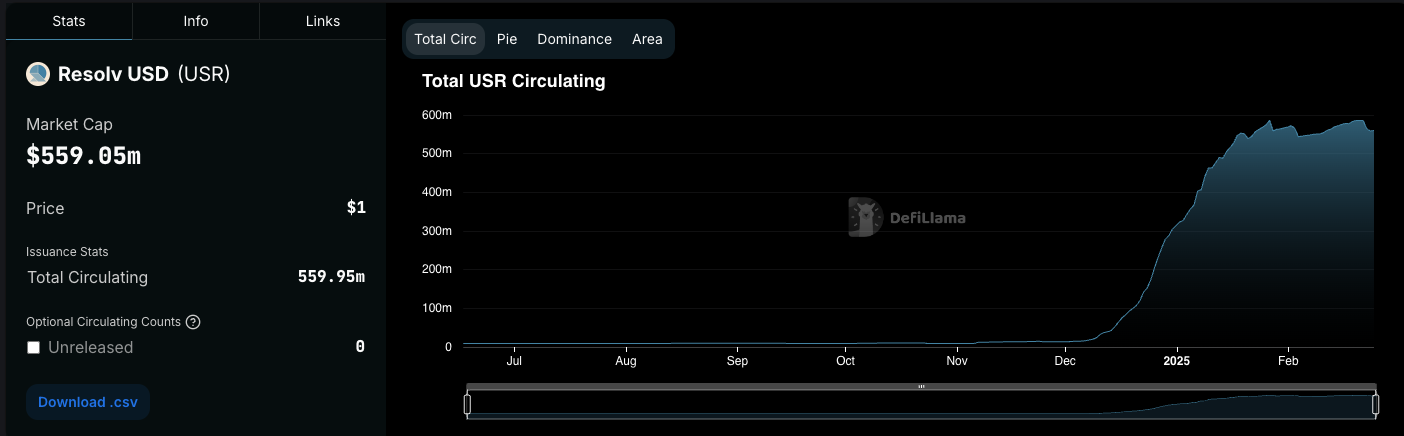Viewport: 1404px width, 436px height.
Task: Open the help icon beside Optional Circulating Counts
Action: coord(194,322)
